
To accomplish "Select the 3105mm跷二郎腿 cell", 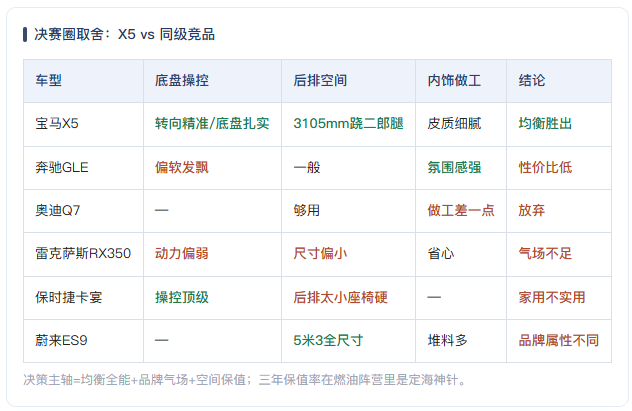I will (348, 124).
